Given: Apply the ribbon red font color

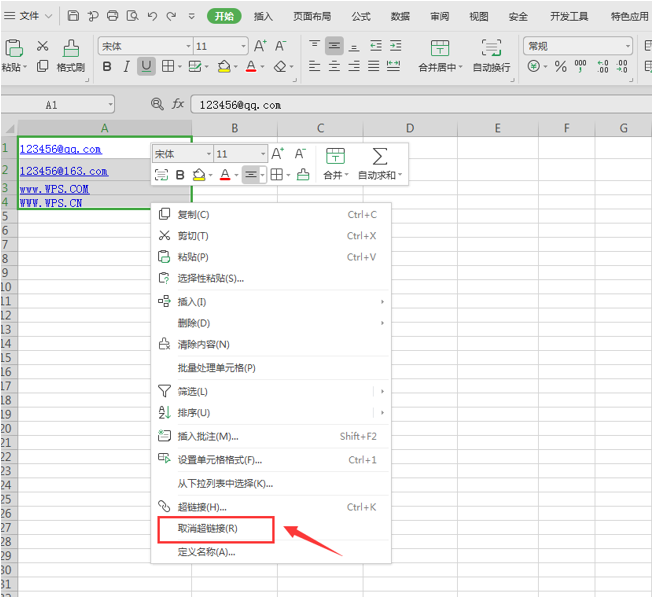Looking at the screenshot, I should coord(251,67).
